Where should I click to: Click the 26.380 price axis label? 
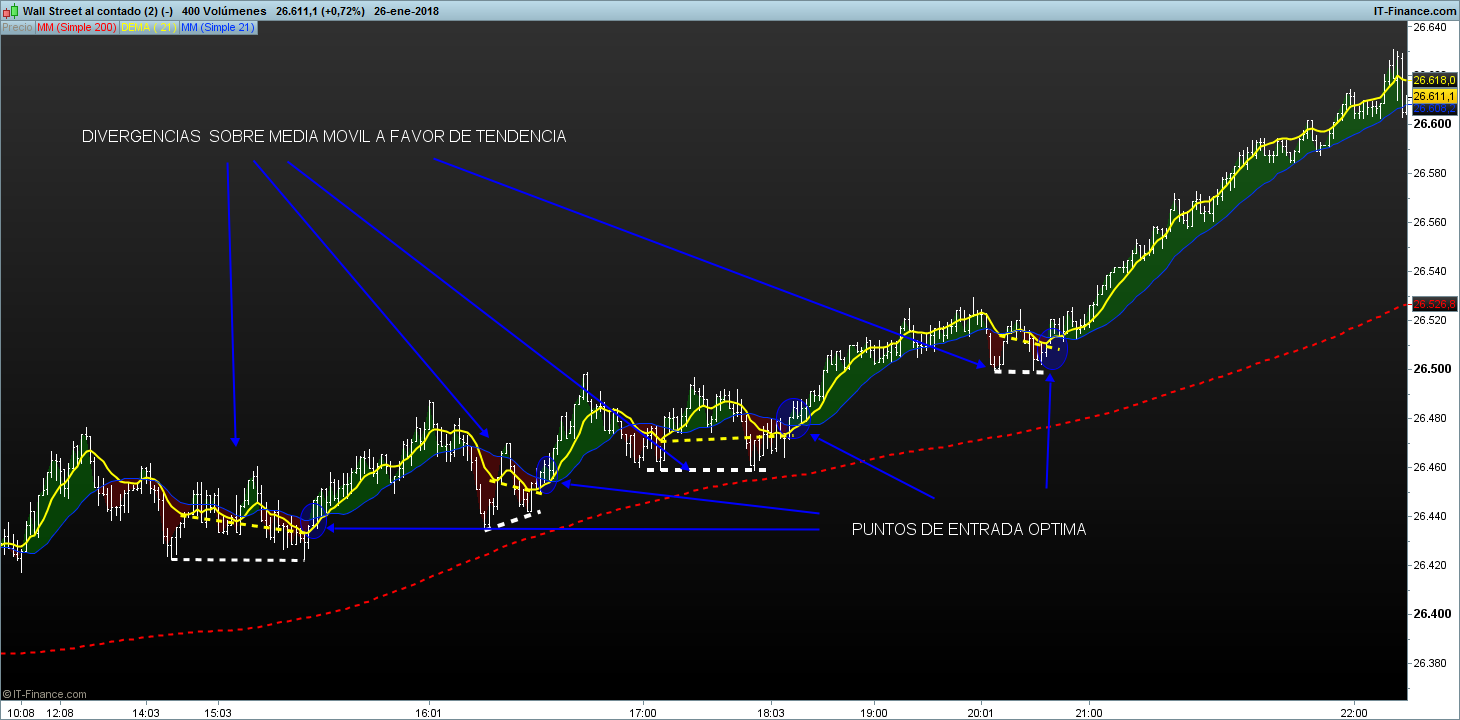click(1429, 664)
